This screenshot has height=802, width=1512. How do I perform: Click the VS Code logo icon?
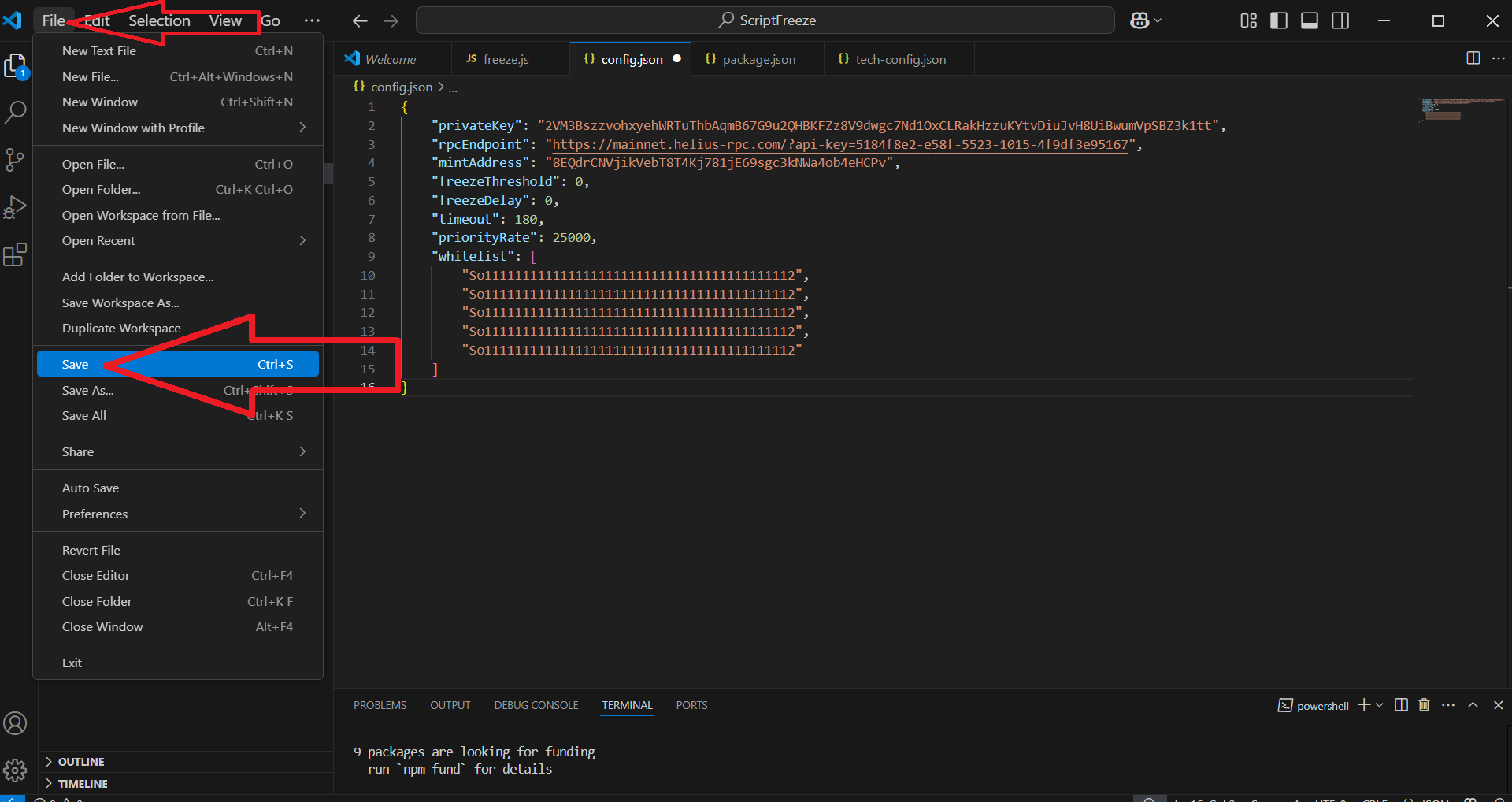(x=13, y=20)
